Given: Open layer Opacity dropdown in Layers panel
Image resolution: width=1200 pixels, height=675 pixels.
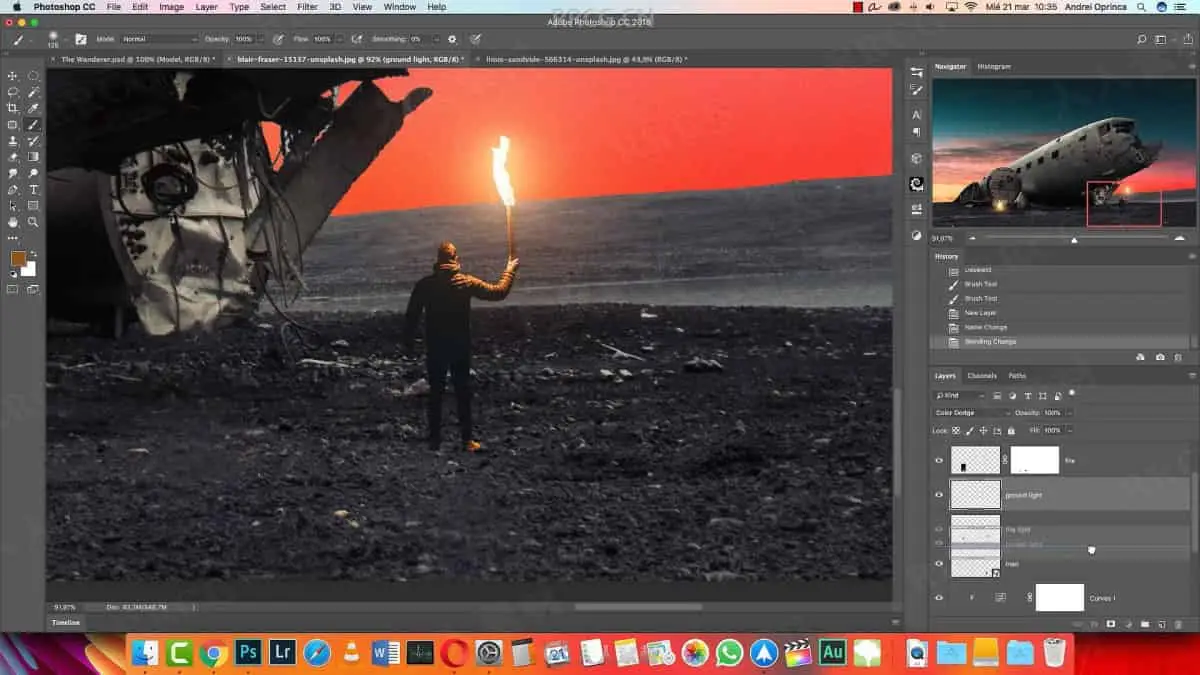Looking at the screenshot, I should 1069,413.
